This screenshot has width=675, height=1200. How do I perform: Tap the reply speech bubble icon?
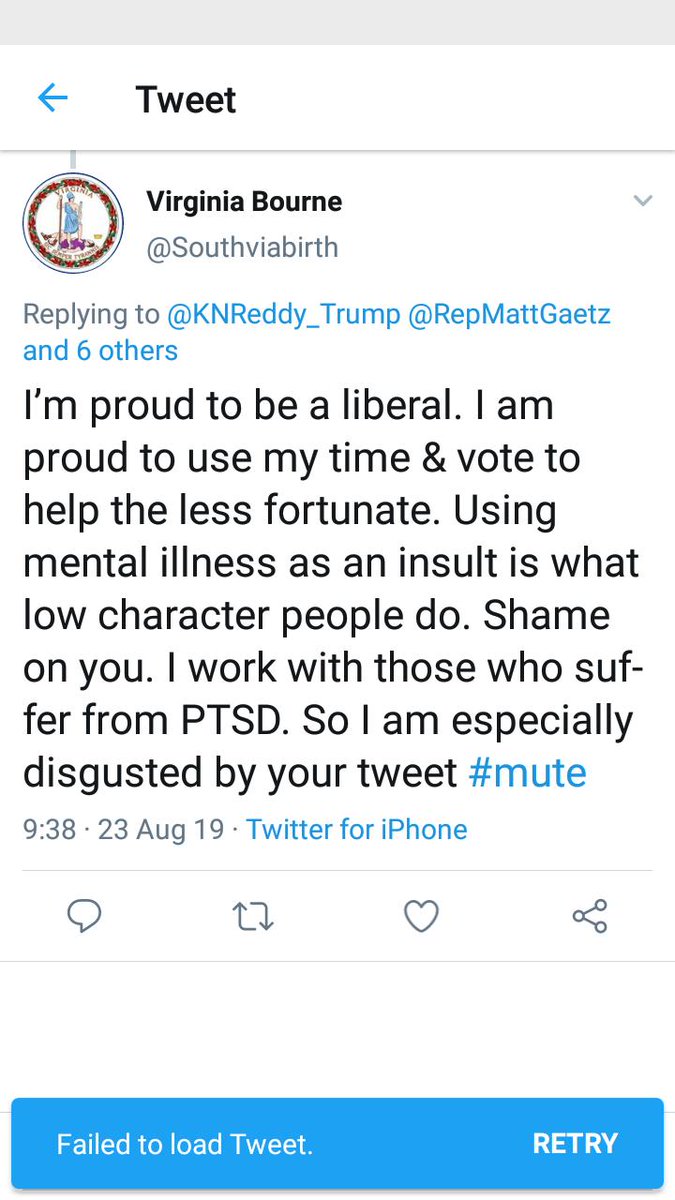(x=84, y=916)
